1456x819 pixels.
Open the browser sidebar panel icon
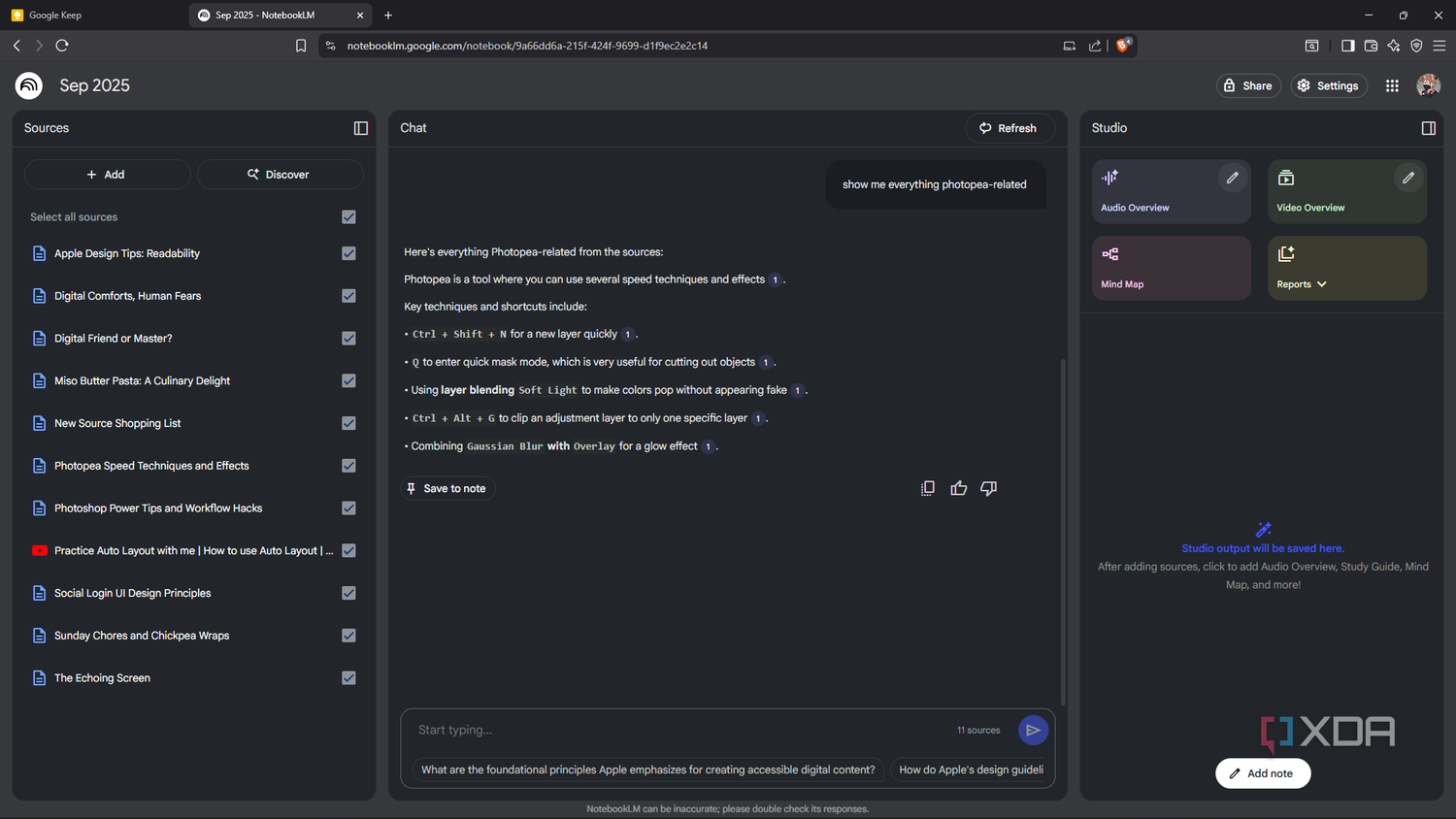(1347, 46)
